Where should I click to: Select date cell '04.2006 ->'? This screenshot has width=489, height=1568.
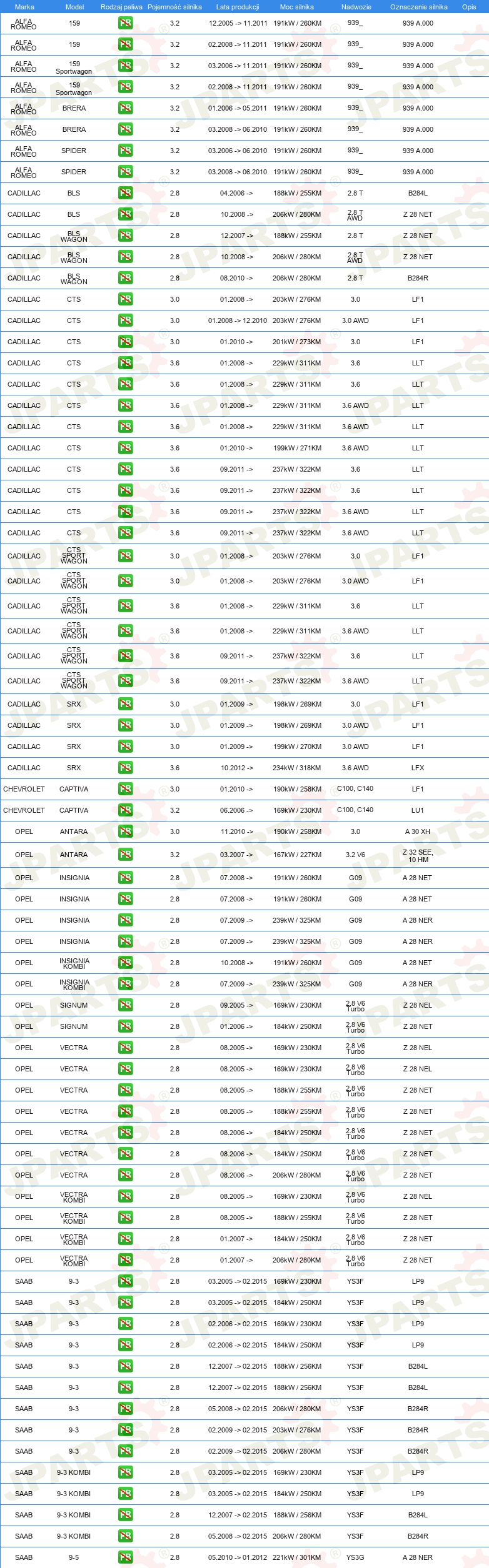[x=237, y=193]
